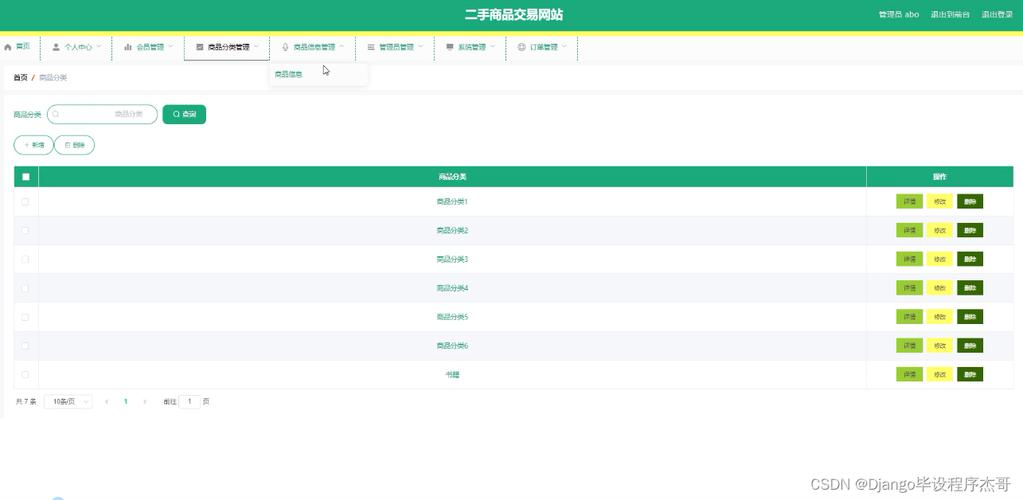
Task: Click the monitor icon for 系统管理
Action: tap(450, 47)
